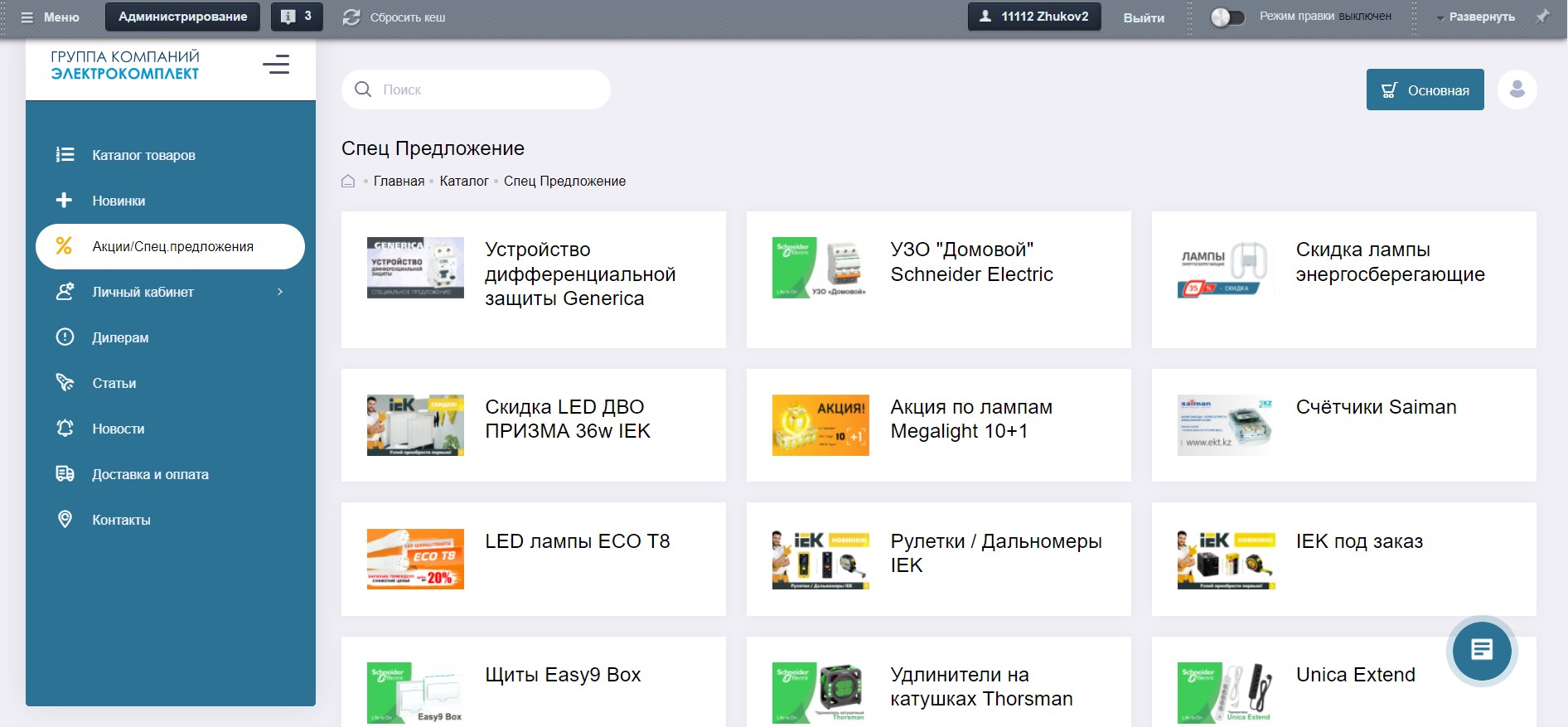Screen dimensions: 1568x727
Task: Click the Сбросить кеш refresh icon
Action: pyautogui.click(x=351, y=17)
